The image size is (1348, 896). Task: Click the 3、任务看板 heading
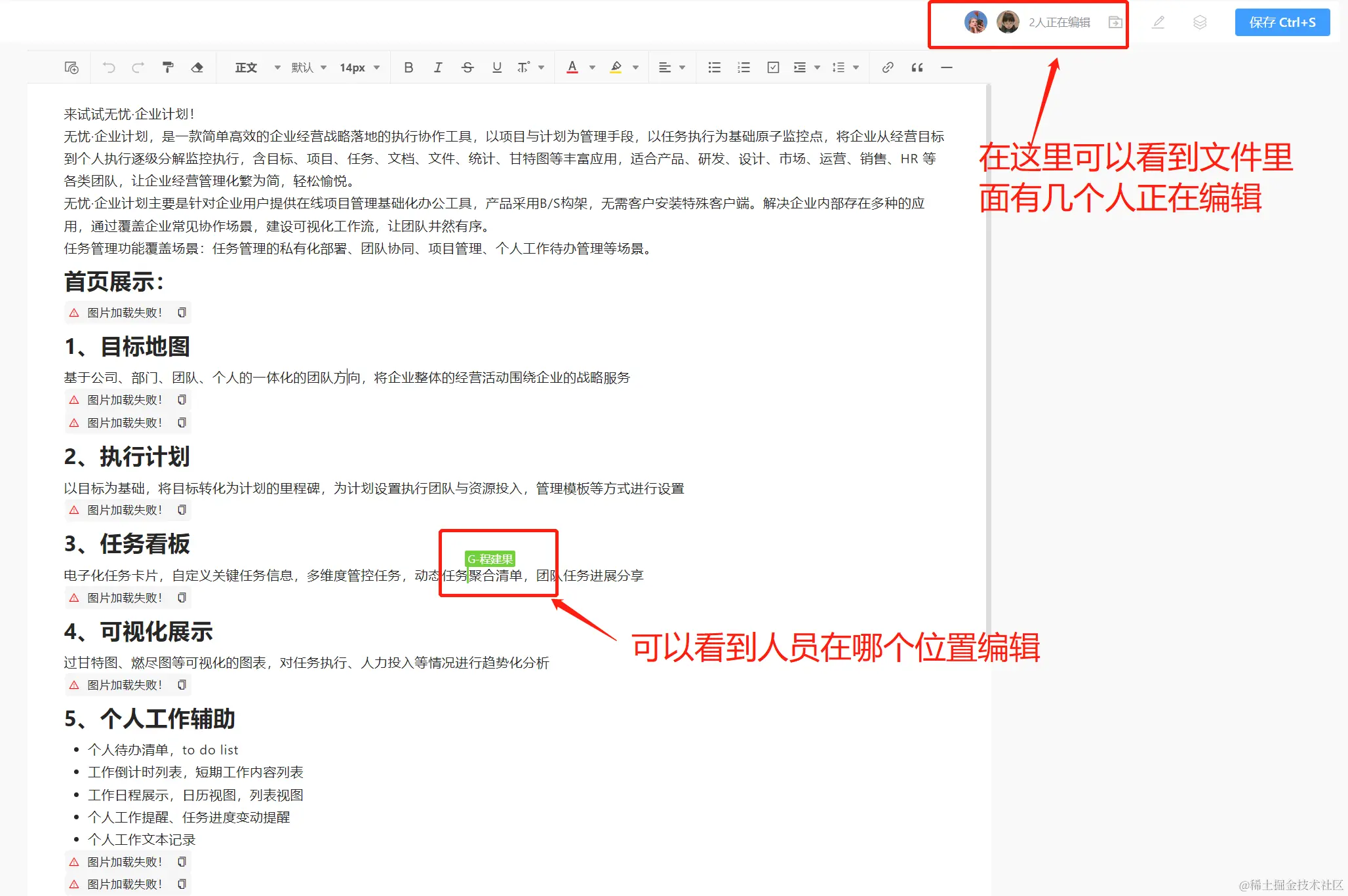tap(127, 544)
